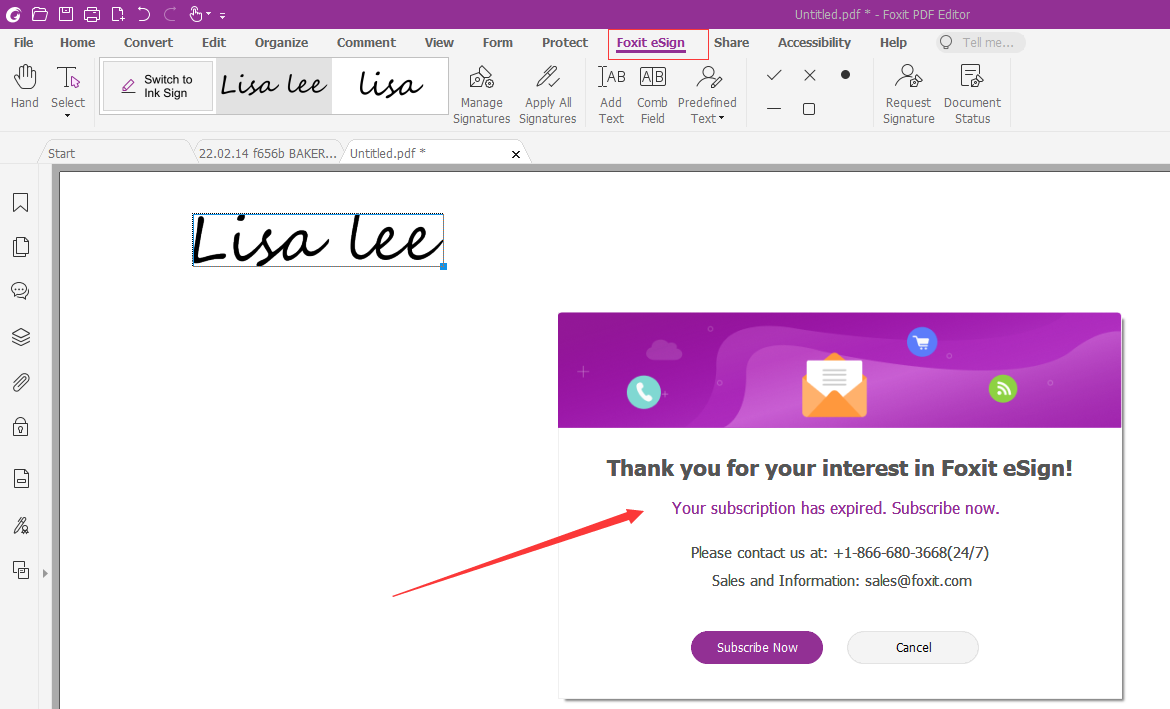Expand the Select tool dropdown arrow

(68, 116)
